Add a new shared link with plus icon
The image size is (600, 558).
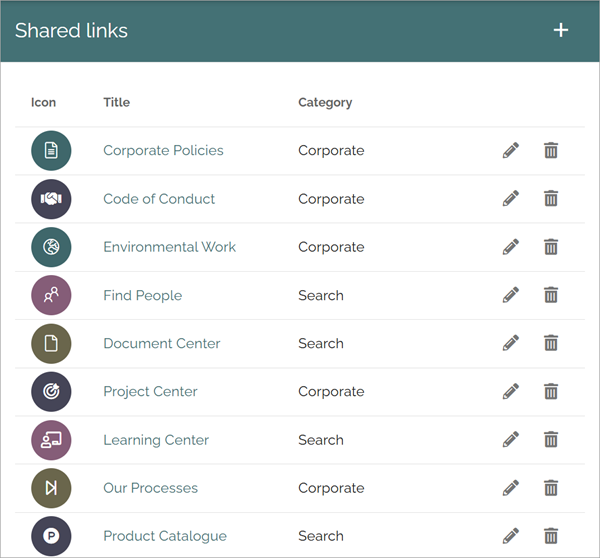tap(561, 30)
